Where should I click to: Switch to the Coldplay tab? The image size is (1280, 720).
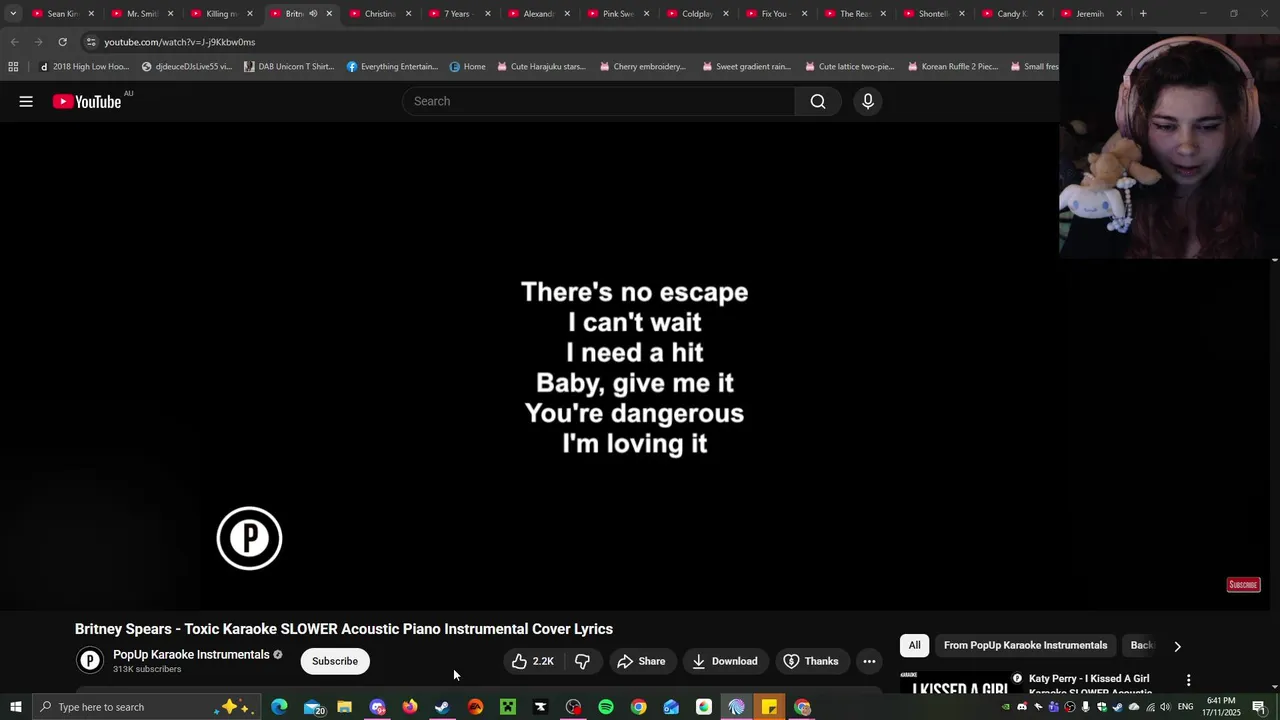[697, 14]
